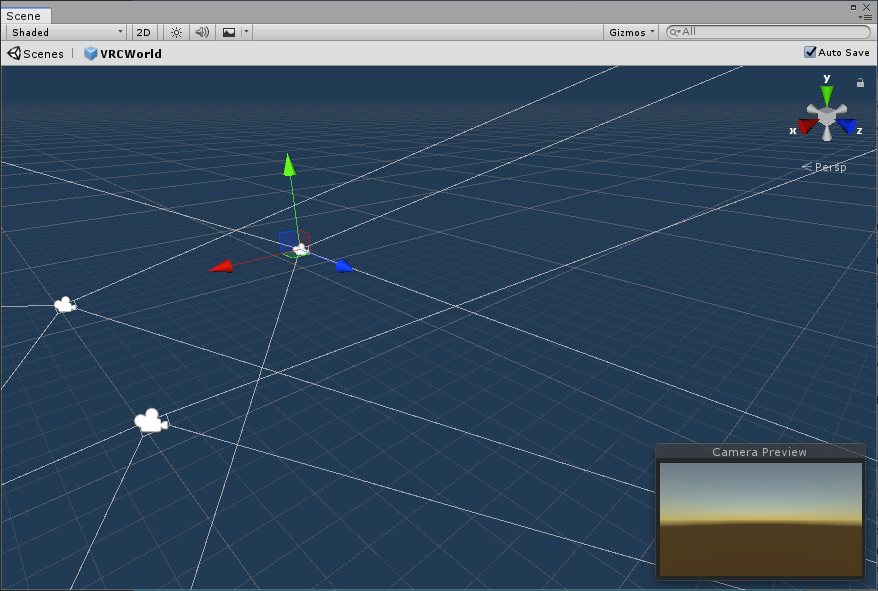878x591 pixels.
Task: Click the magnifier icon in search field
Action: [674, 32]
